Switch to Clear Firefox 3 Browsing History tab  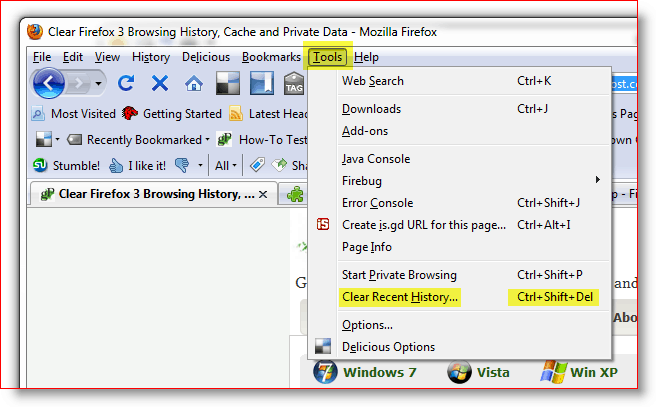pyautogui.click(x=153, y=194)
